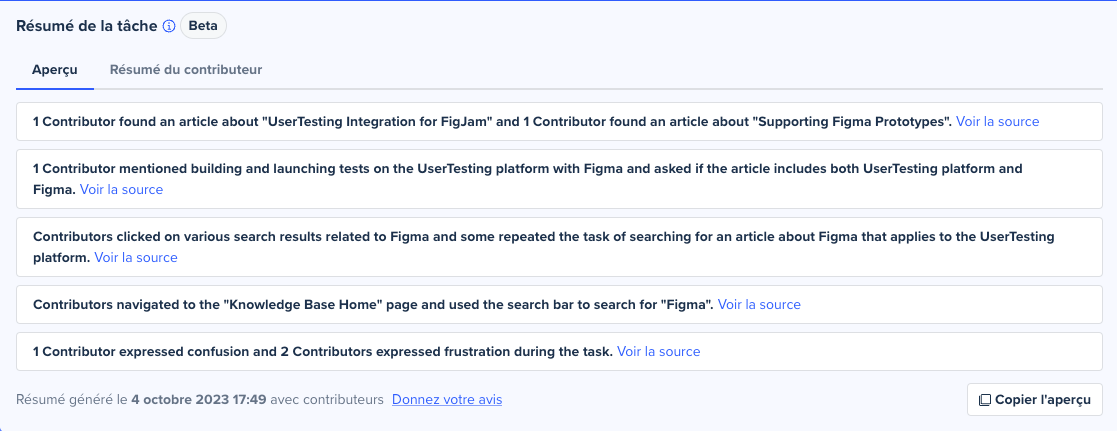
Task: View the source for the confusion and frustration summary
Action: tap(658, 351)
